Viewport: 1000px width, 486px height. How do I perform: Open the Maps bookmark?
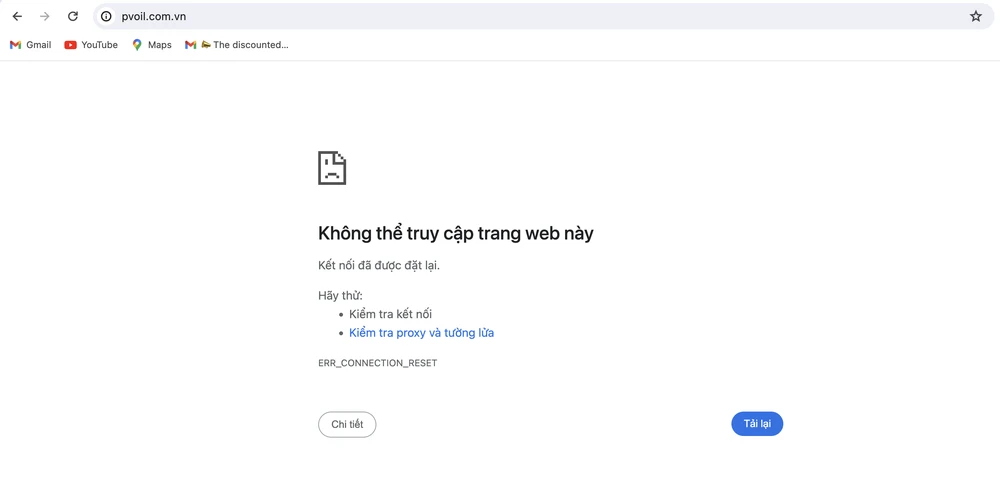pyautogui.click(x=152, y=45)
